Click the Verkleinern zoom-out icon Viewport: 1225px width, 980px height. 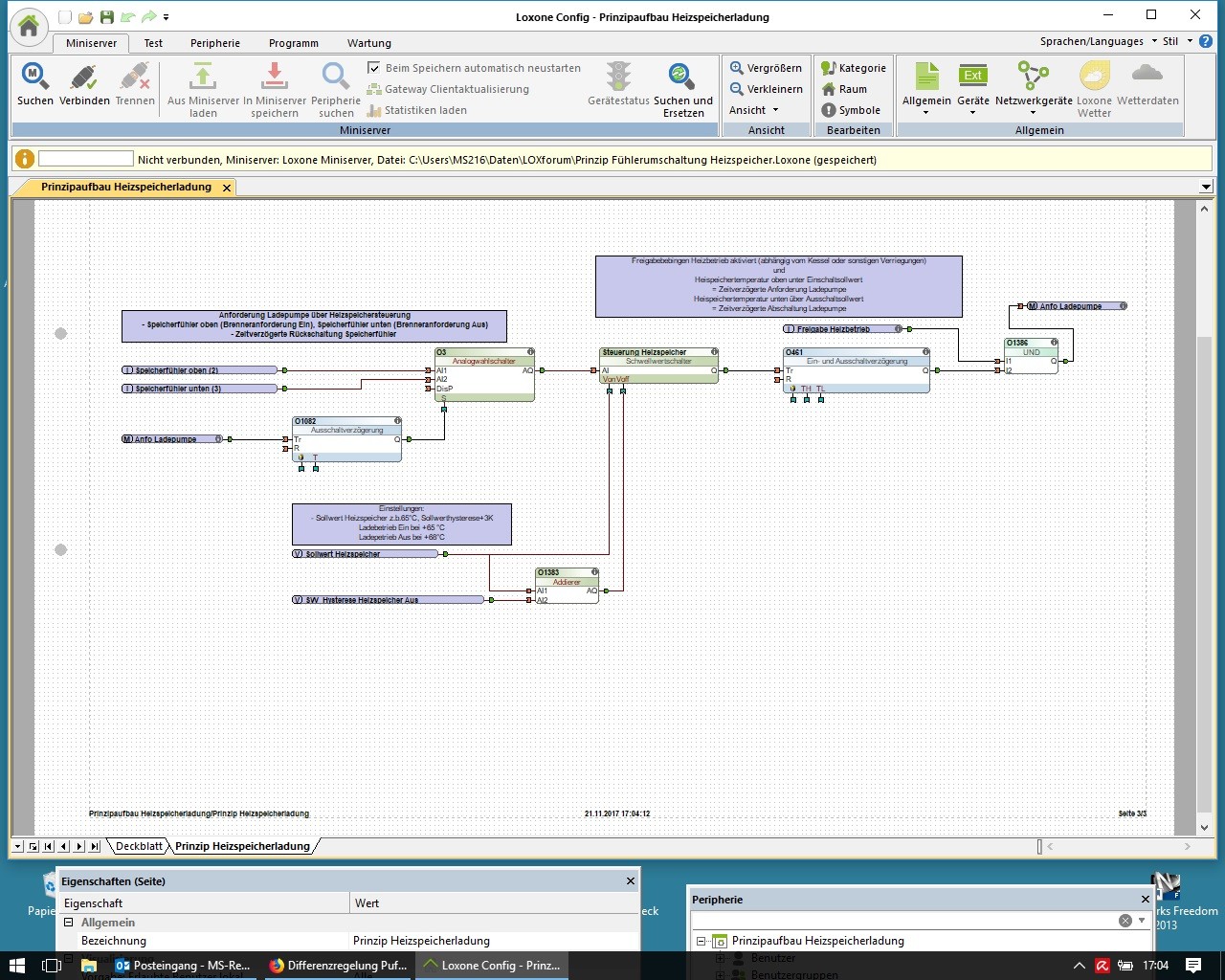click(x=737, y=89)
